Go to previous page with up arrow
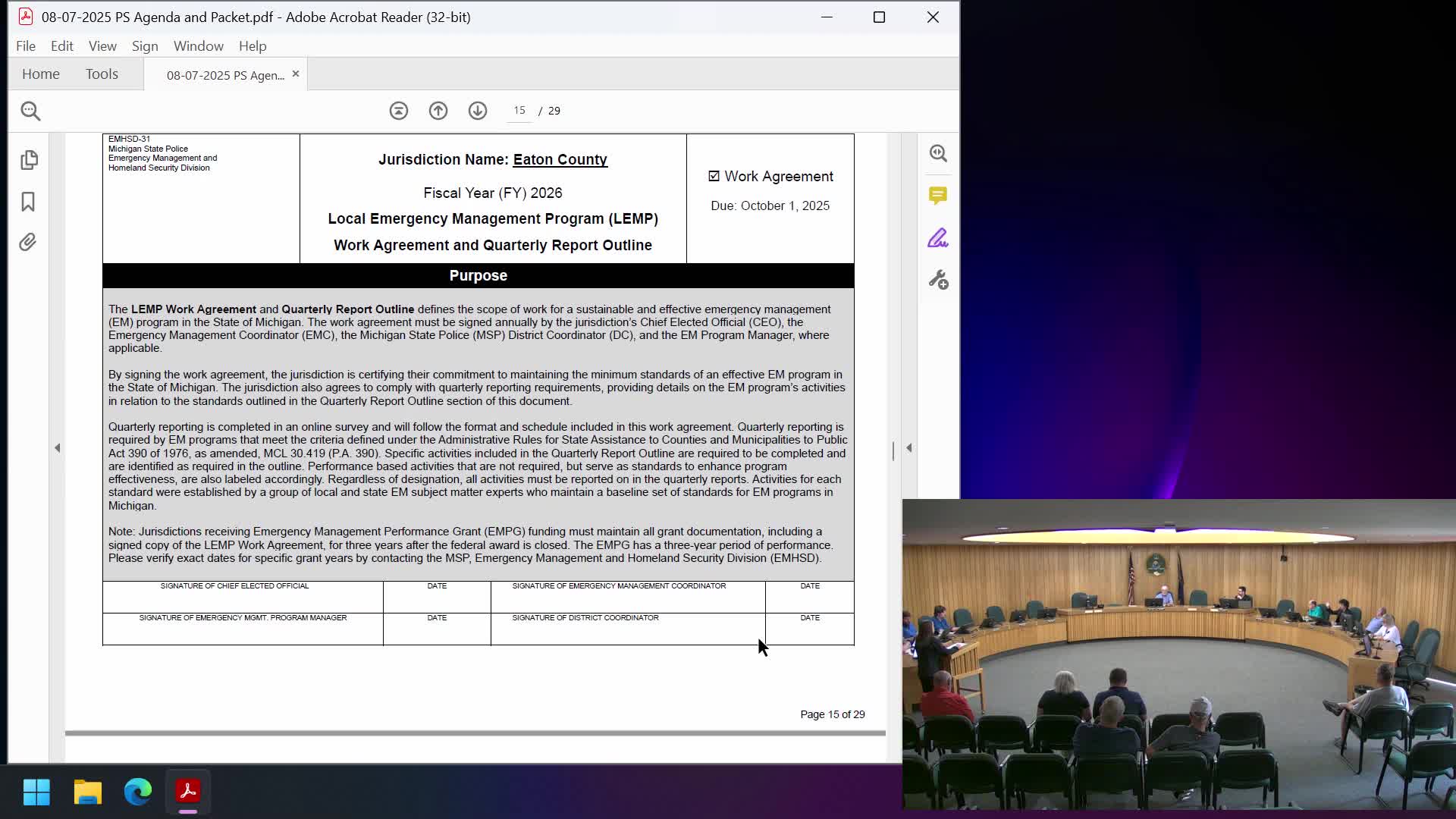Screen dimensions: 1456x819 tap(438, 111)
